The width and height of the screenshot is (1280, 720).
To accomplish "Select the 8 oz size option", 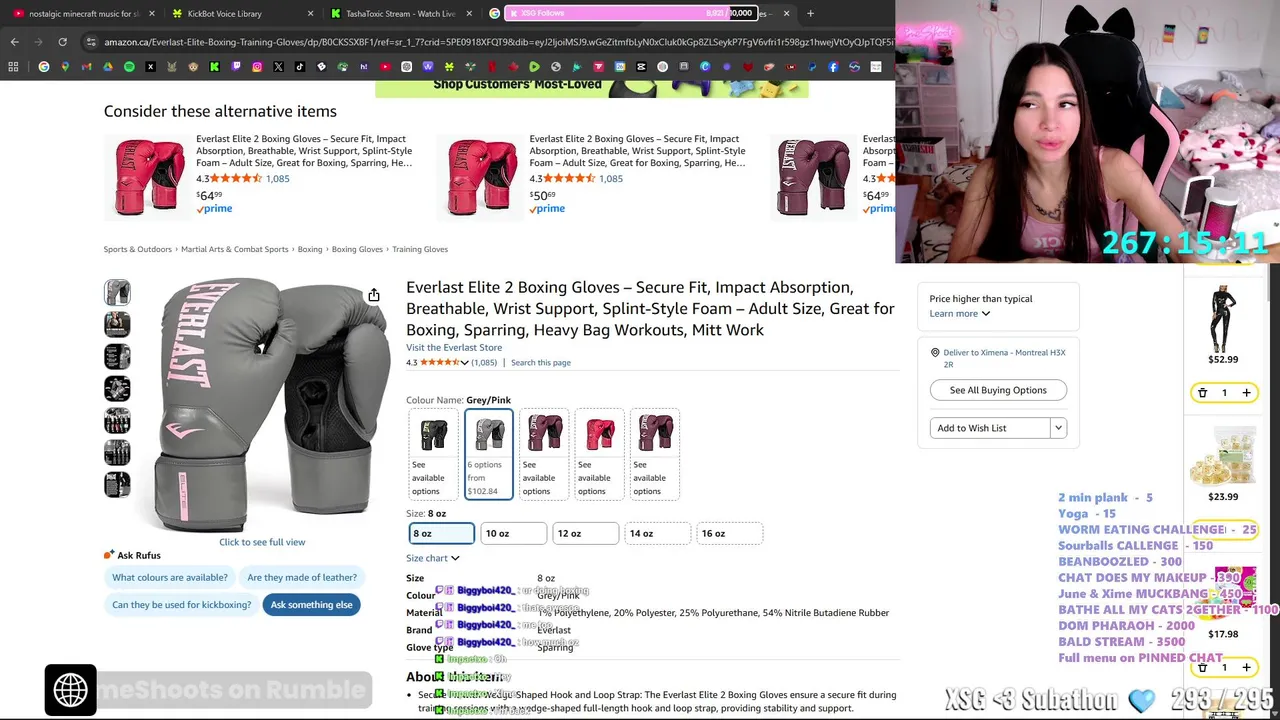I will 442,534.
